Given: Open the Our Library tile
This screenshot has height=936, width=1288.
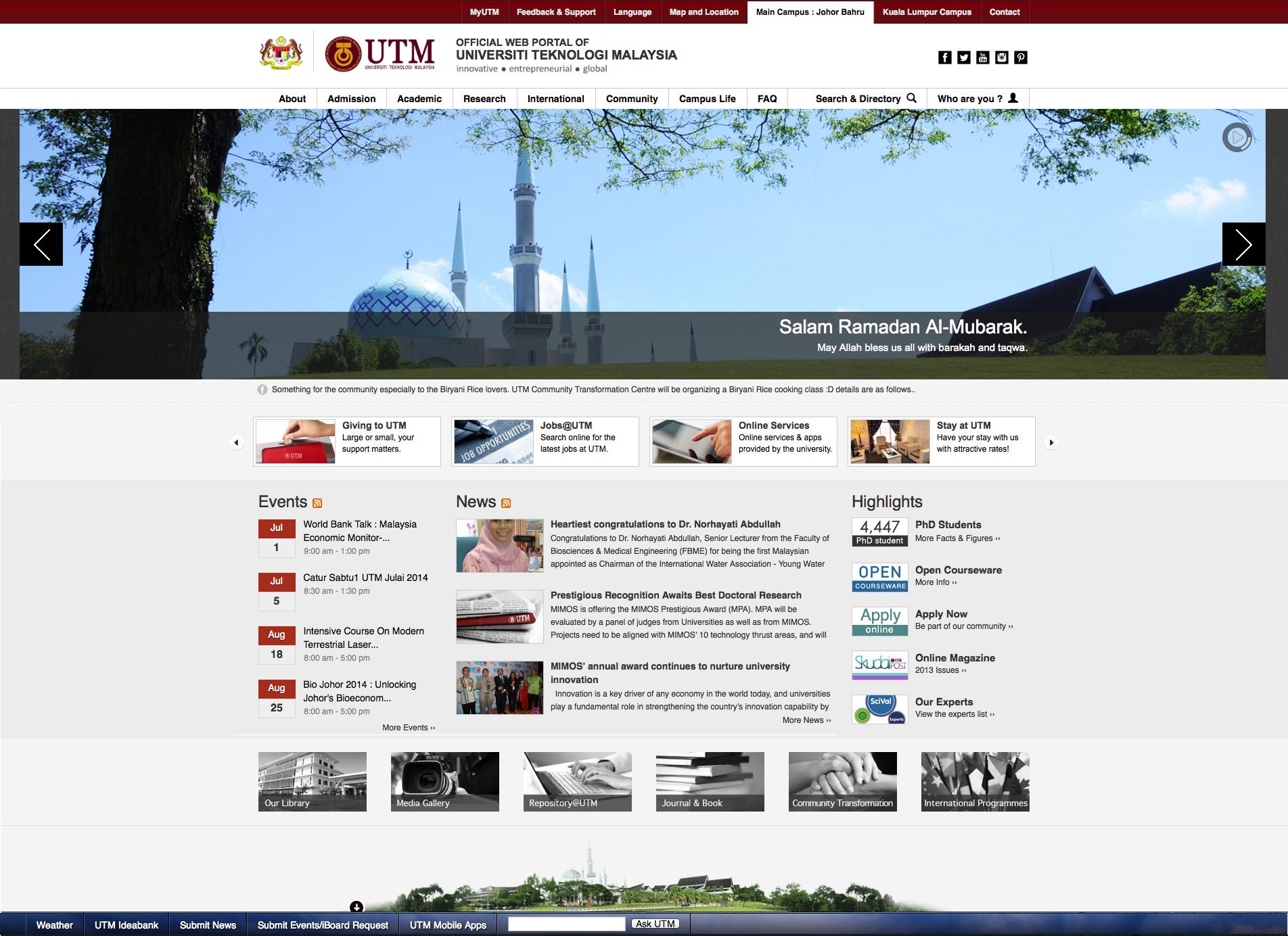Looking at the screenshot, I should (313, 782).
